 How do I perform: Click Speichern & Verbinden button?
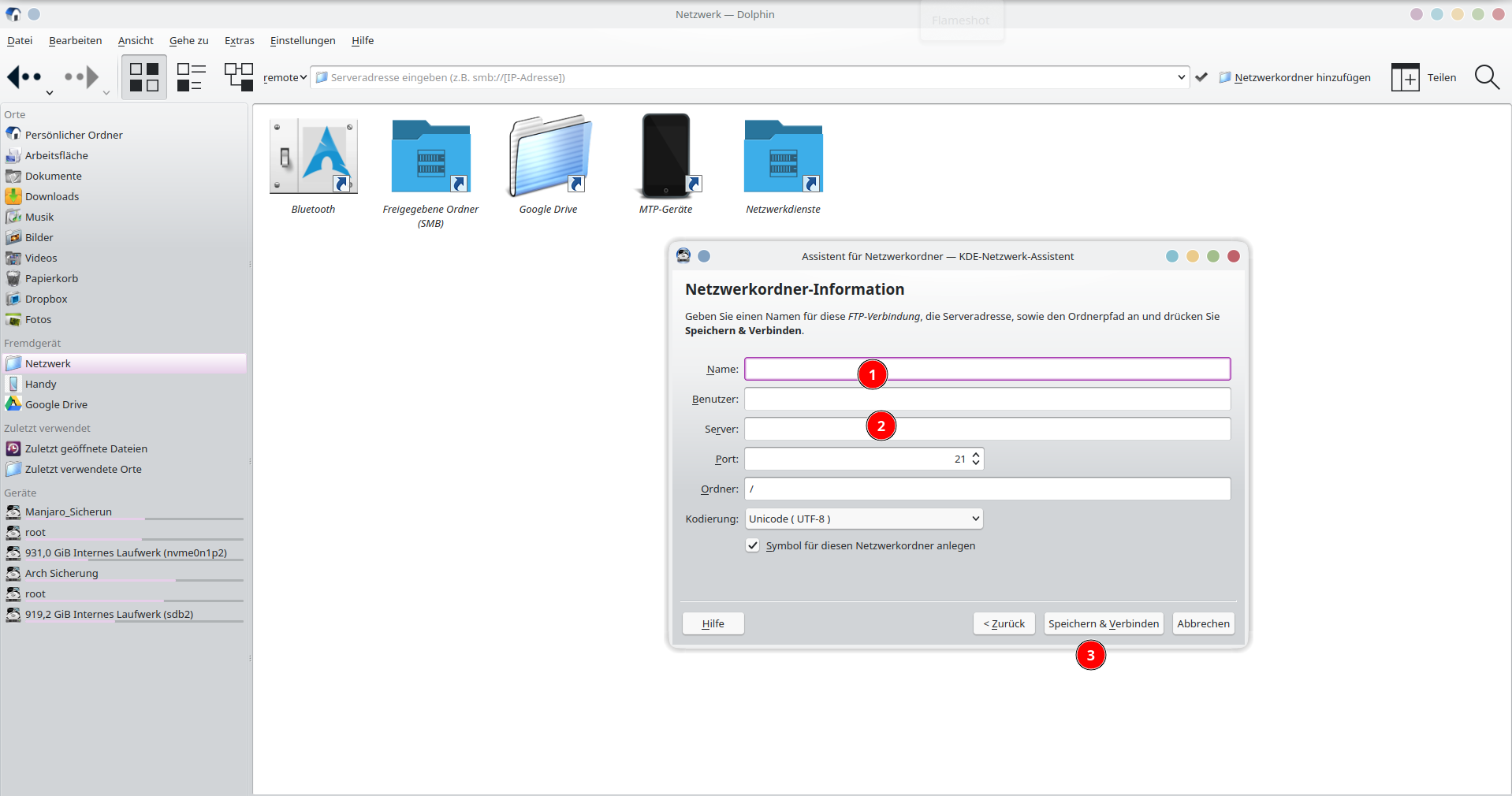1103,623
